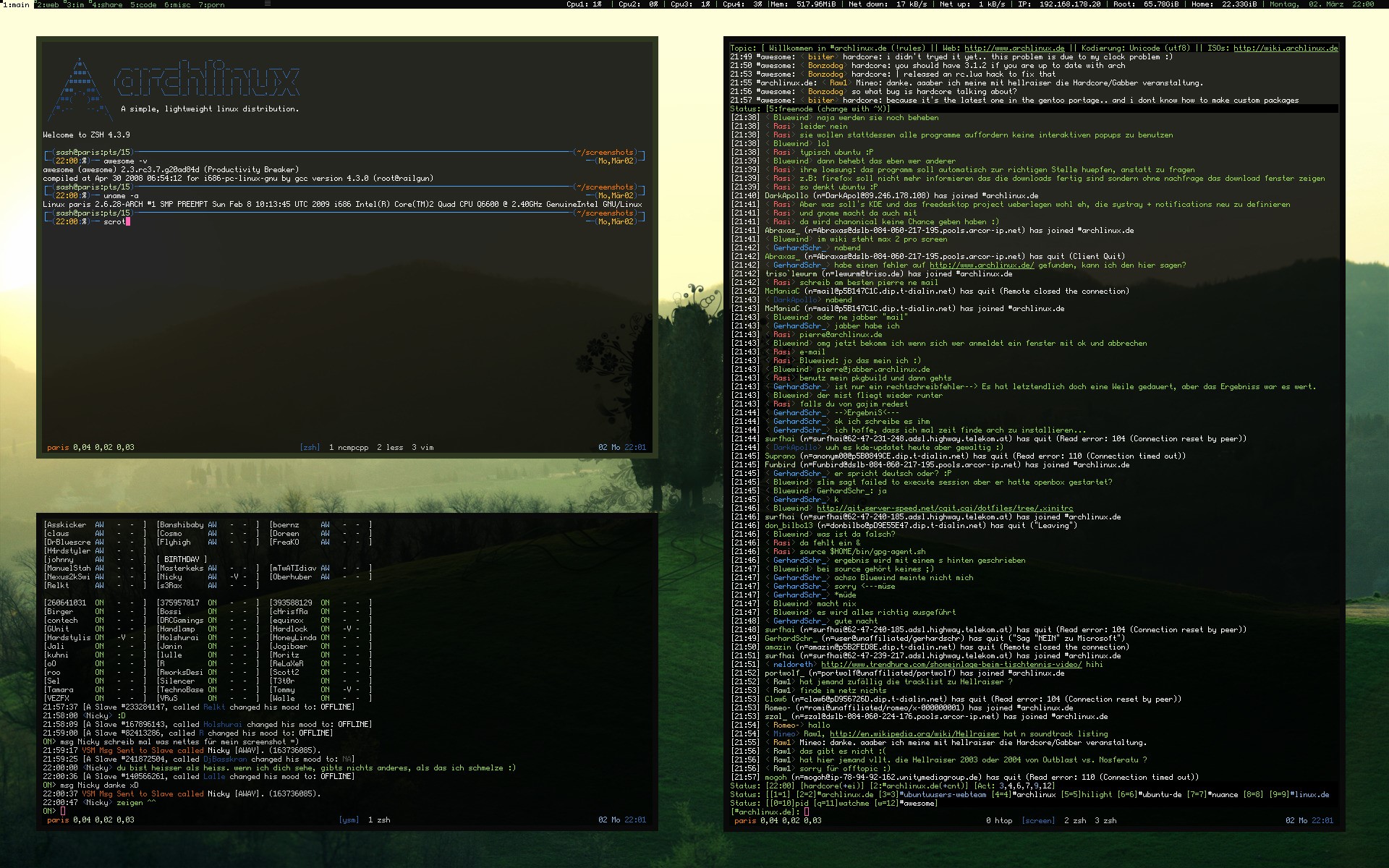The width and height of the screenshot is (1389, 868).
Task: Click the 'awesome -v' command line
Action: pos(125,161)
